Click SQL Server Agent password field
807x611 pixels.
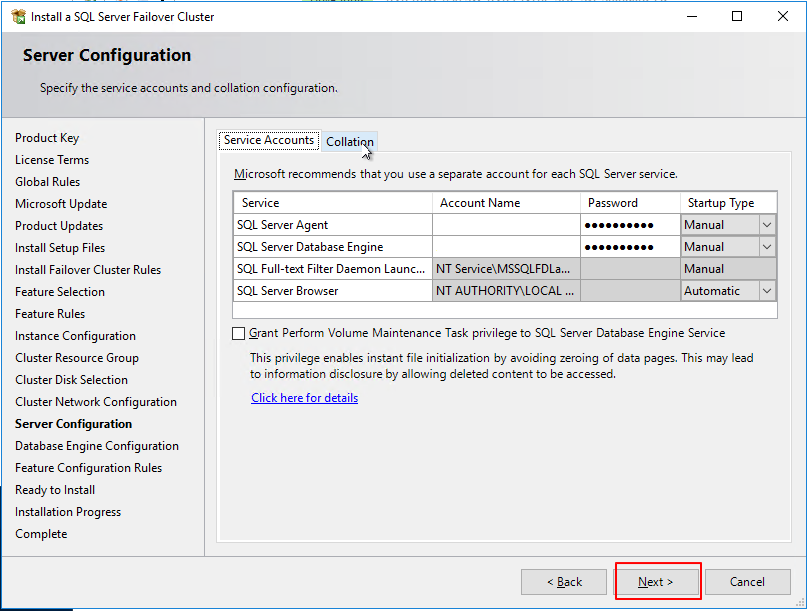[630, 225]
